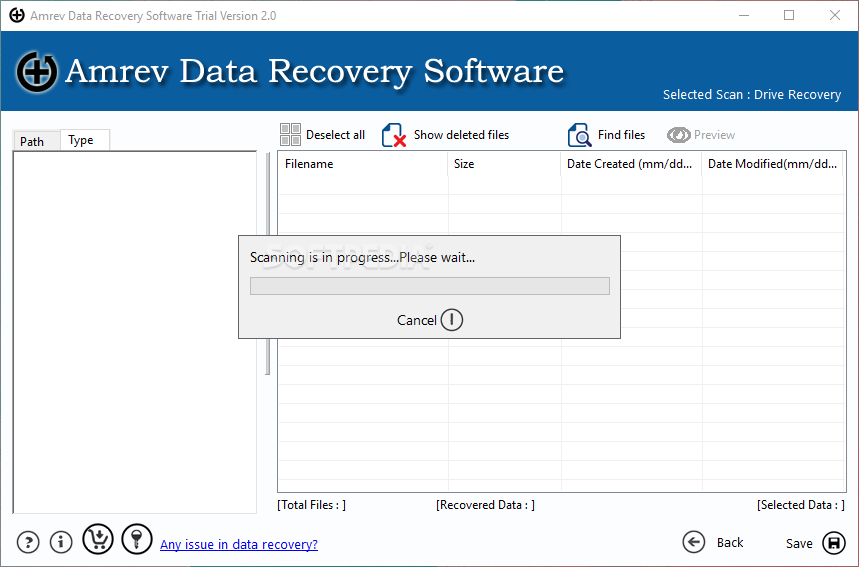Open 'Any issue in data recovery?' link
This screenshot has height=567, width=859.
click(x=239, y=545)
